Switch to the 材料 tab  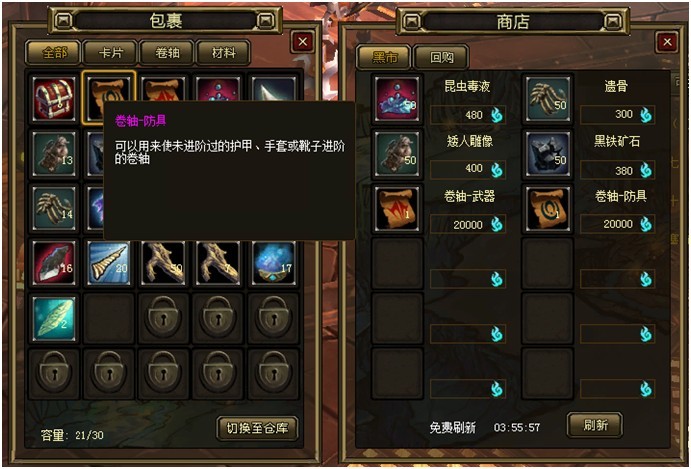(x=223, y=53)
